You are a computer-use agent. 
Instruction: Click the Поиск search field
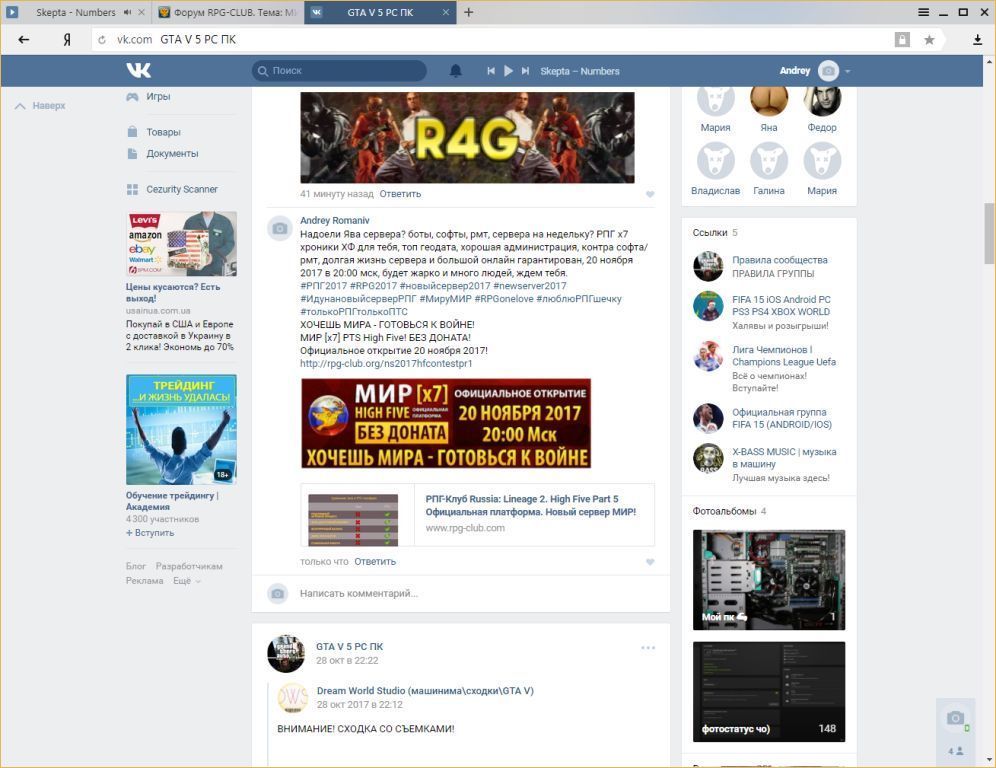pos(339,71)
